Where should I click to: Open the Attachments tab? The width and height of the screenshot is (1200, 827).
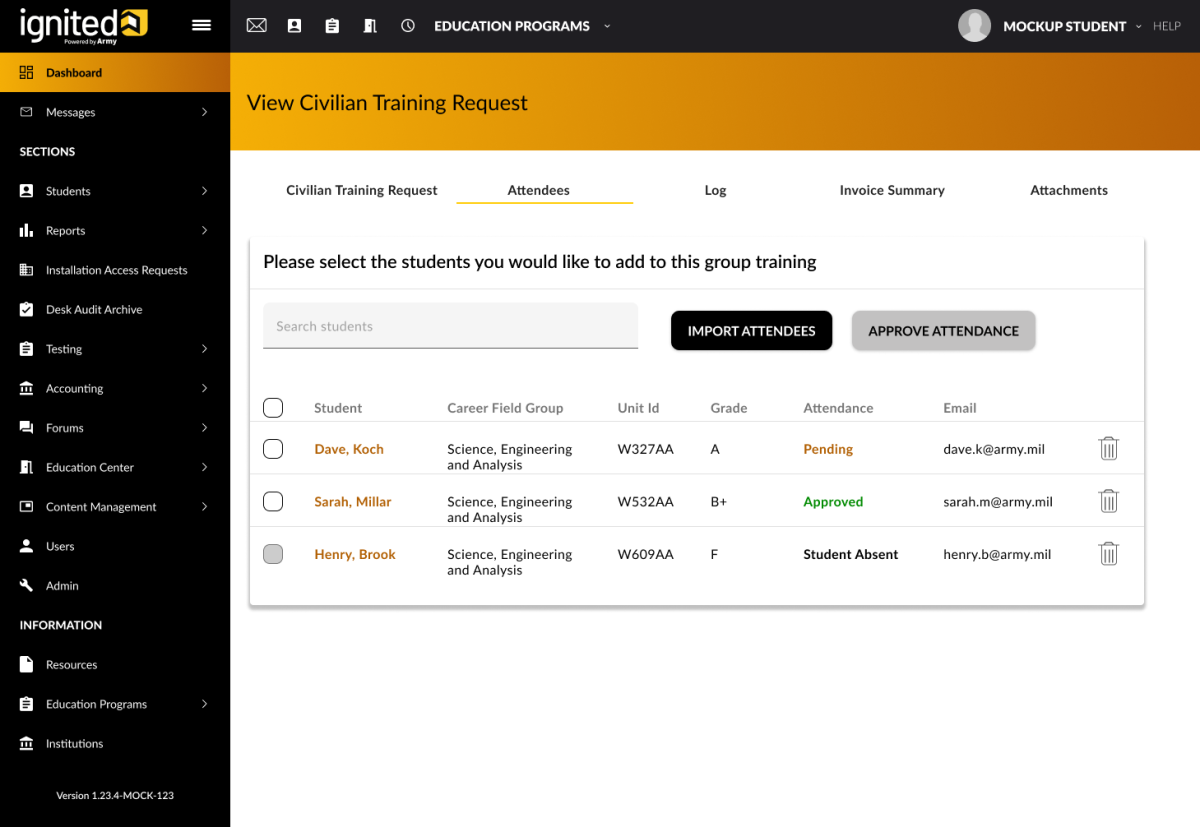click(x=1068, y=190)
